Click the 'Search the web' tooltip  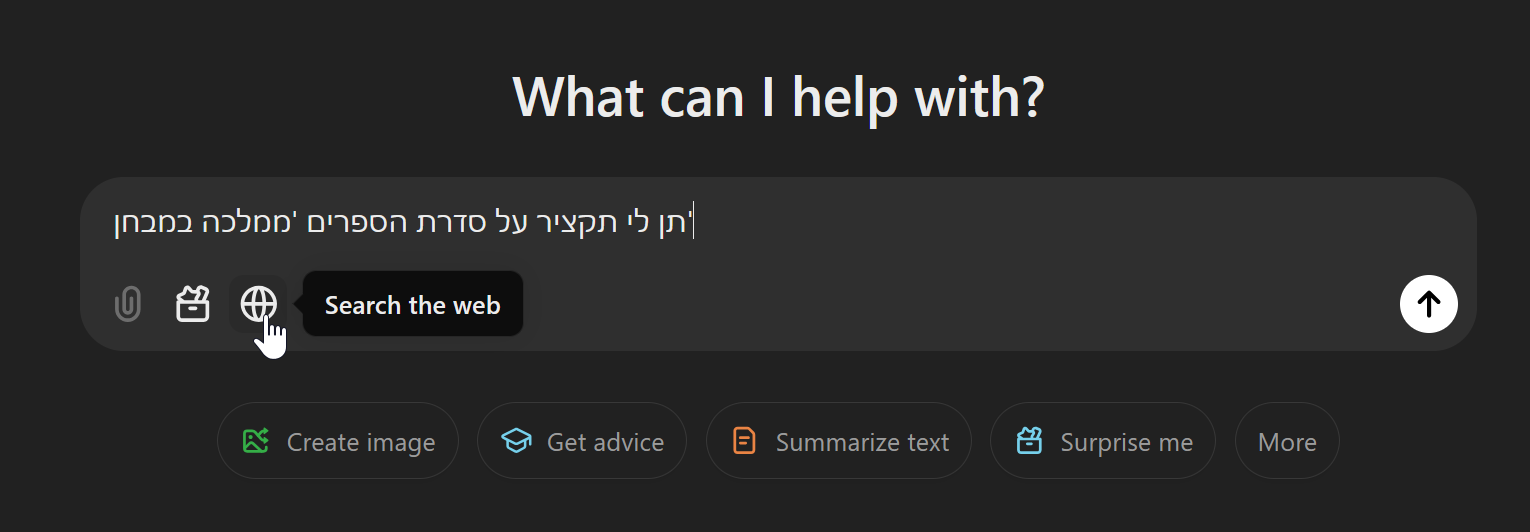tap(412, 305)
